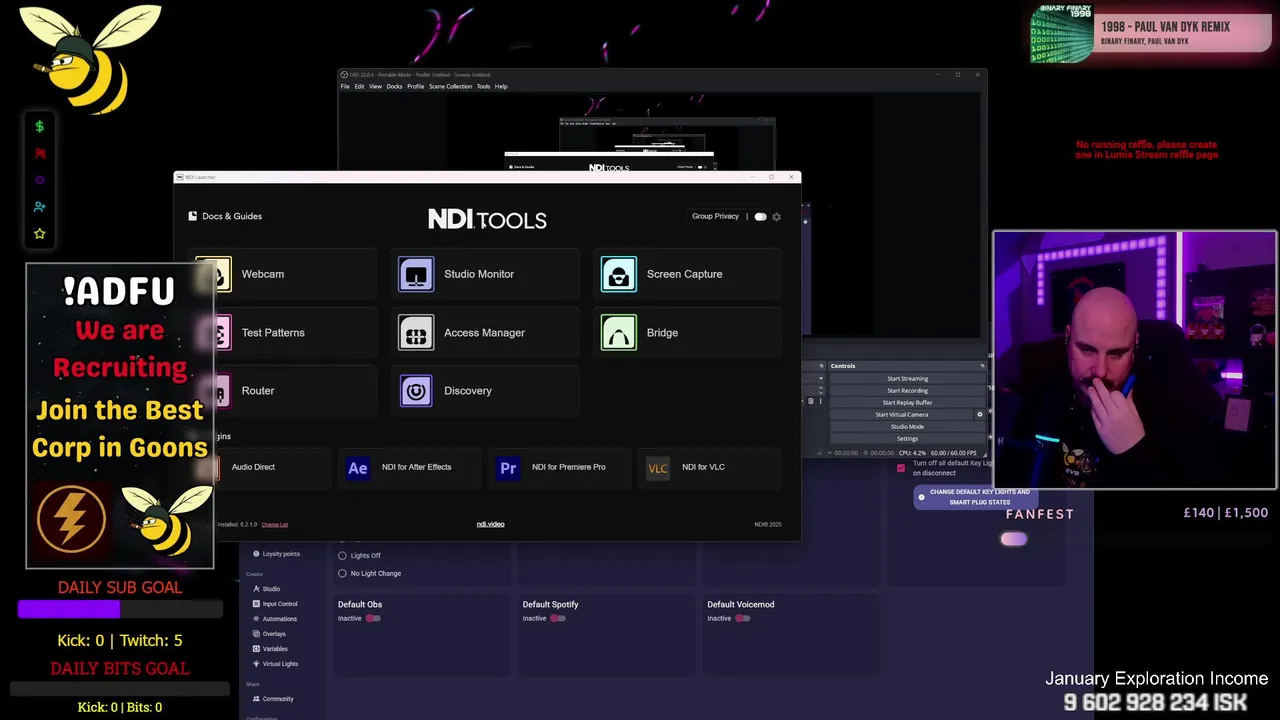The image size is (1280, 720).
Task: Click the Variables sidebar icon
Action: tap(256, 649)
